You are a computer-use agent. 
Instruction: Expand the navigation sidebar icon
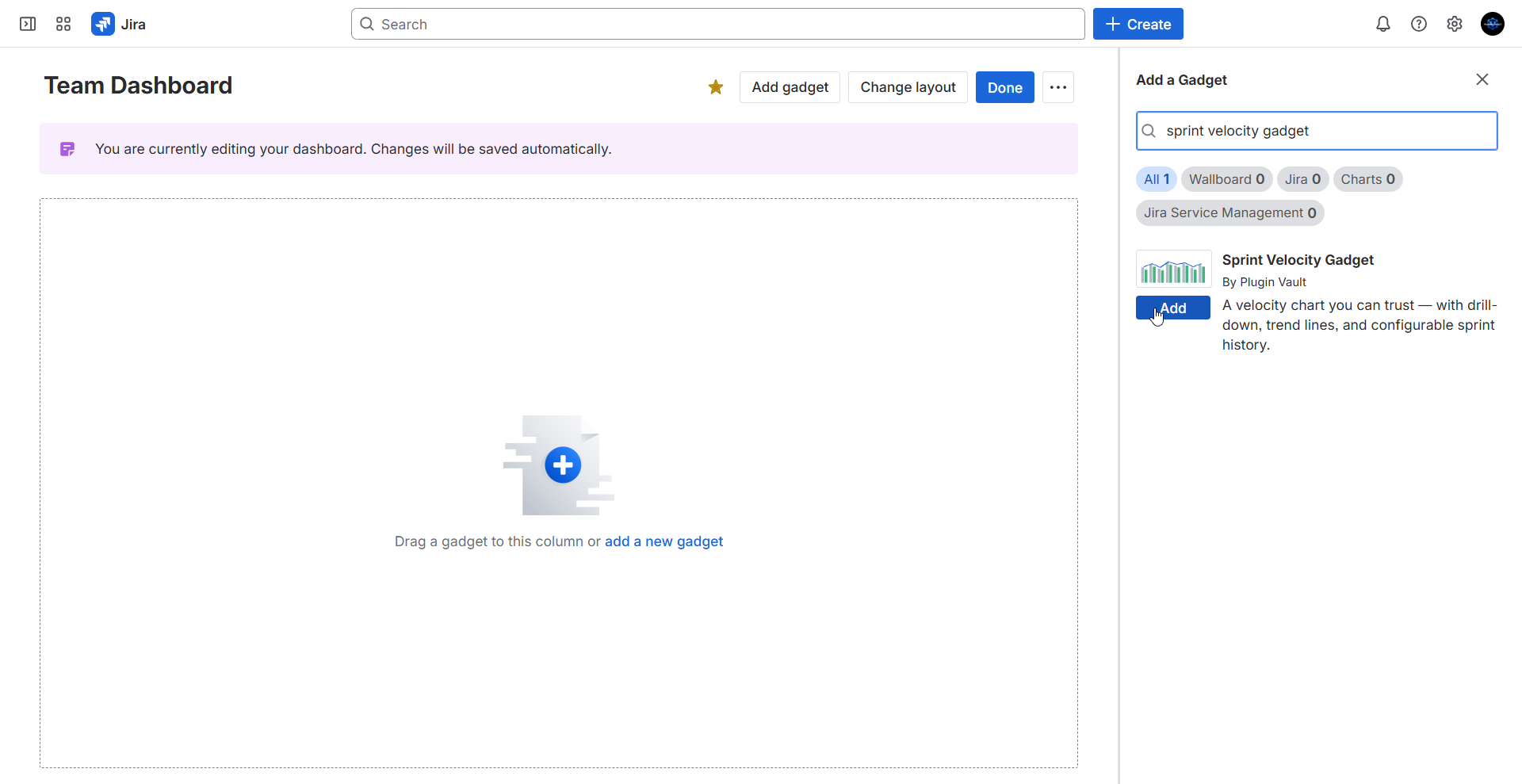point(27,24)
